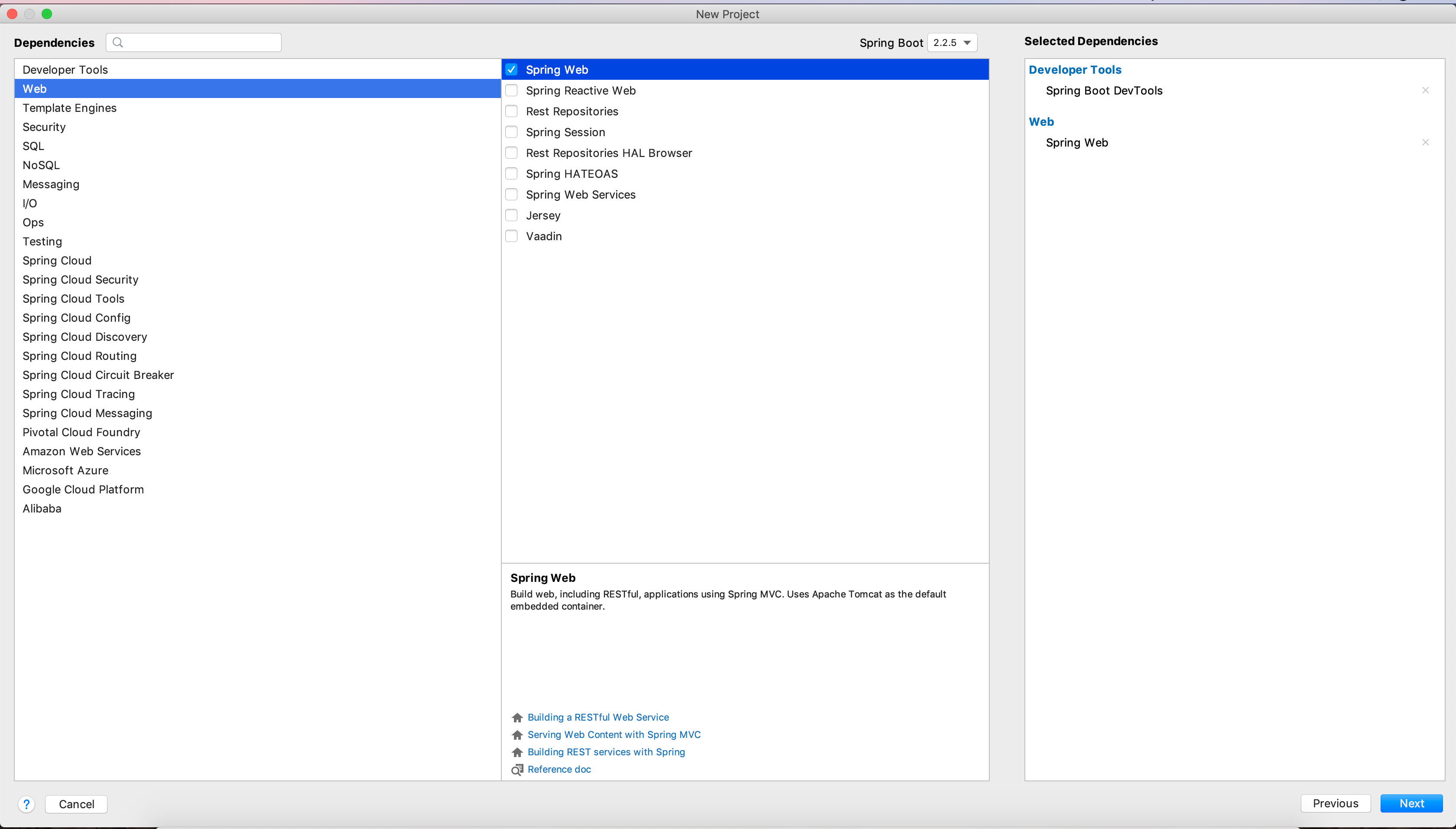Select Spring Cloud Security category
1456x829 pixels.
(257, 280)
